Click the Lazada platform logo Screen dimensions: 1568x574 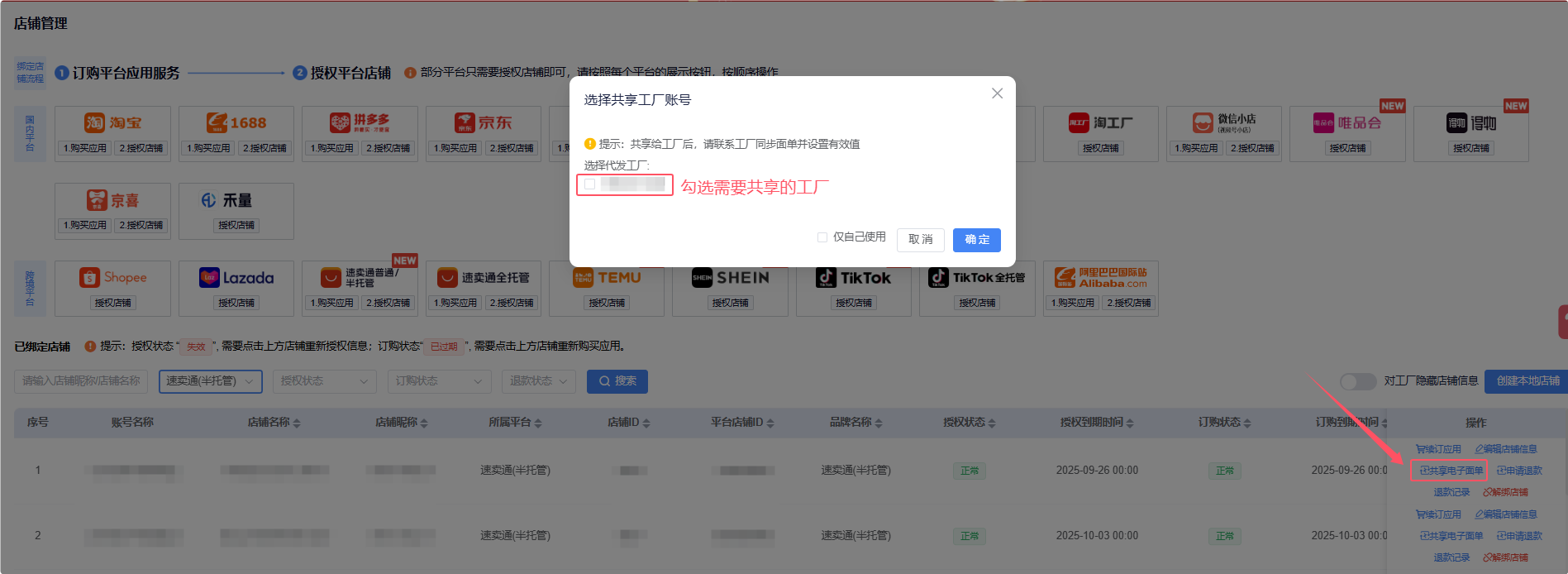tap(236, 278)
